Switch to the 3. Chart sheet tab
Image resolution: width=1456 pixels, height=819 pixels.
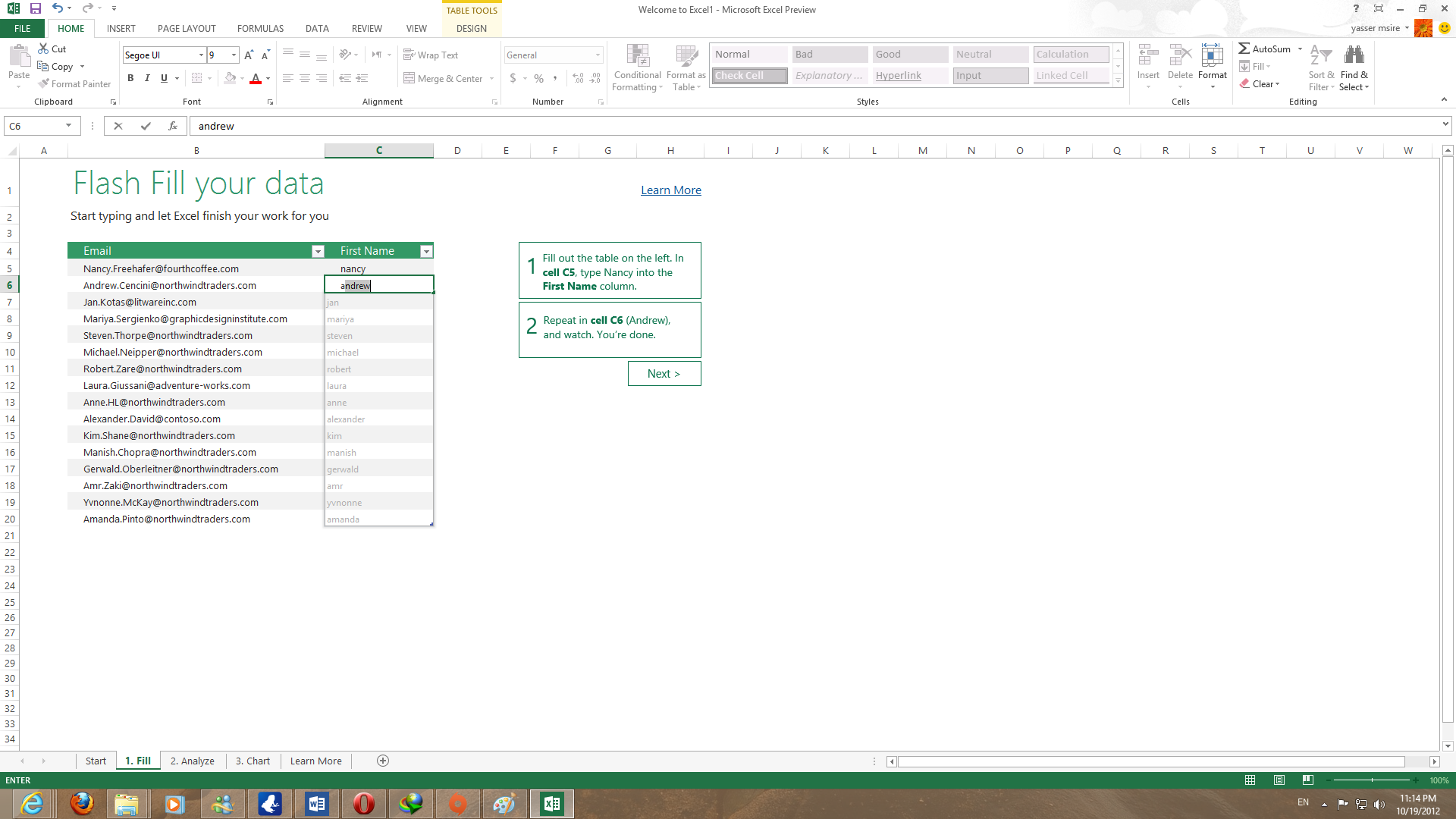(x=253, y=761)
